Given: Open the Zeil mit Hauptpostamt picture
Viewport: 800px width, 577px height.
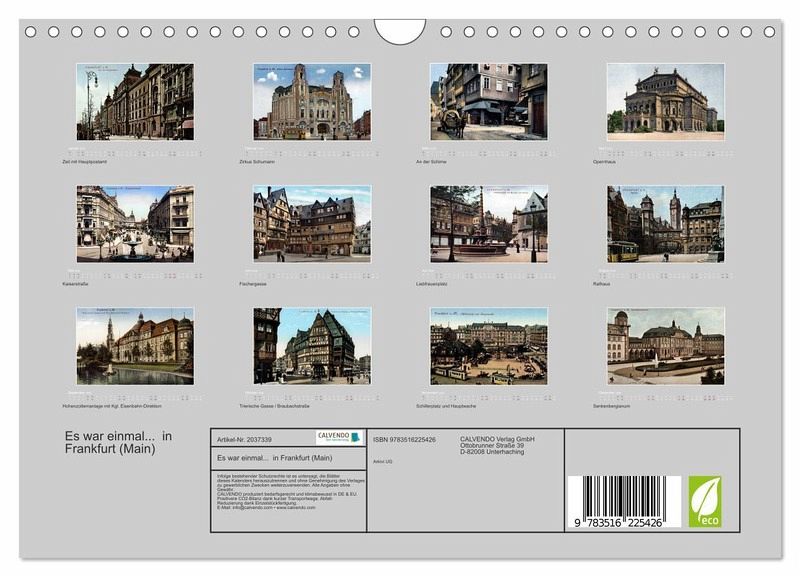Looking at the screenshot, I should [135, 101].
